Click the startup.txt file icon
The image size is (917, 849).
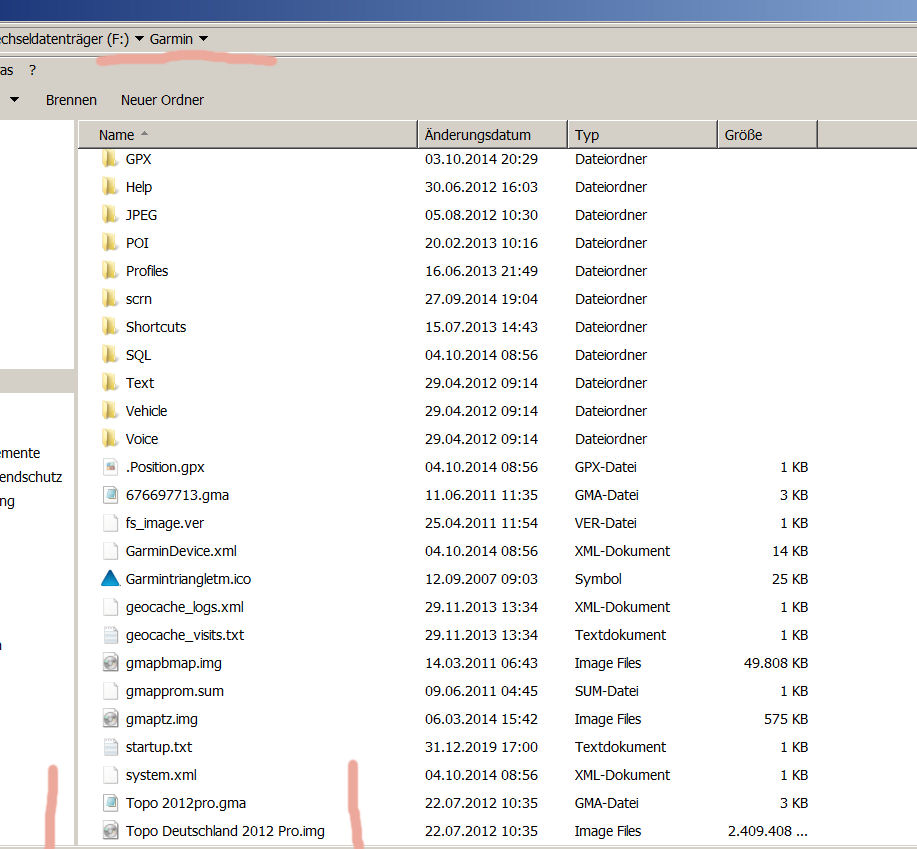click(x=110, y=747)
